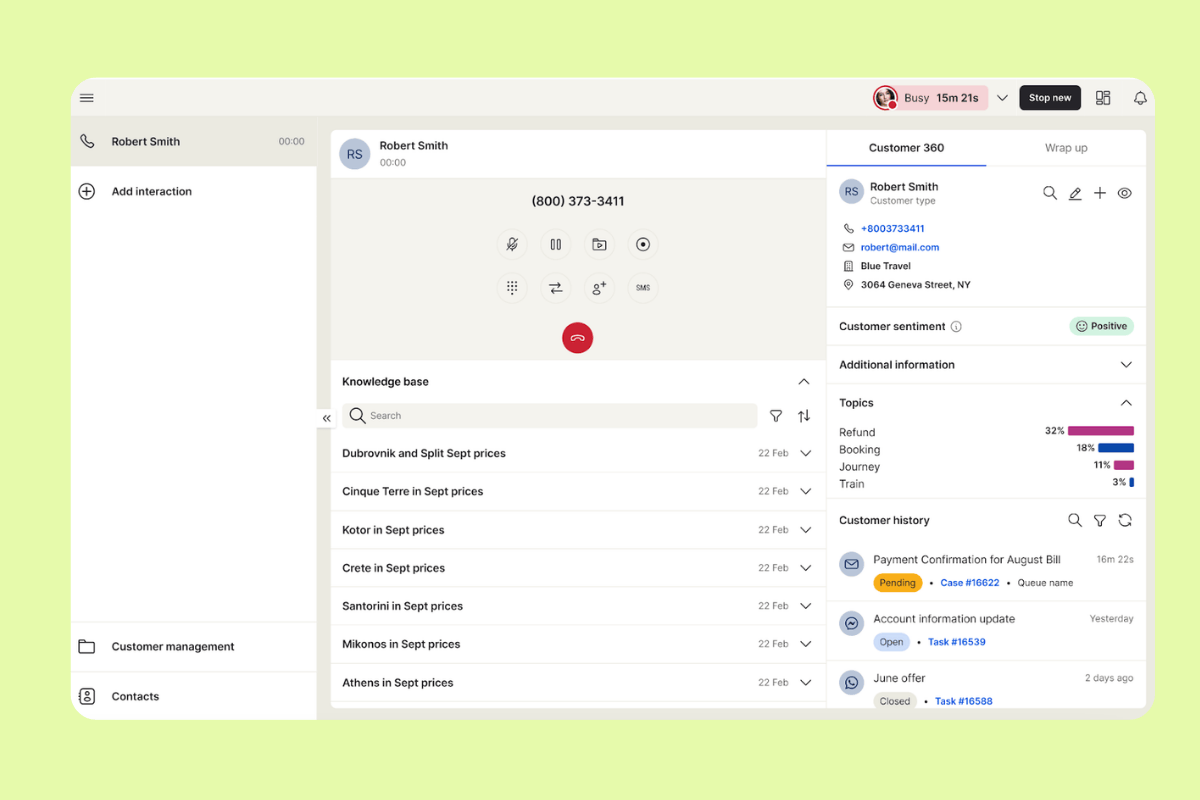Transfer the active call
Image resolution: width=1200 pixels, height=800 pixels.
pyautogui.click(x=555, y=287)
